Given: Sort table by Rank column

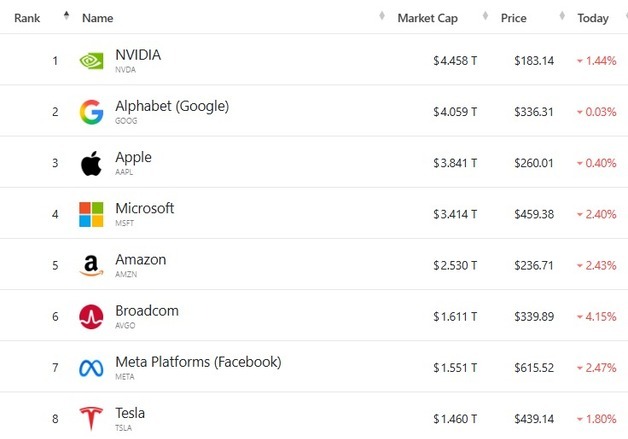Looking at the screenshot, I should 27,18.
